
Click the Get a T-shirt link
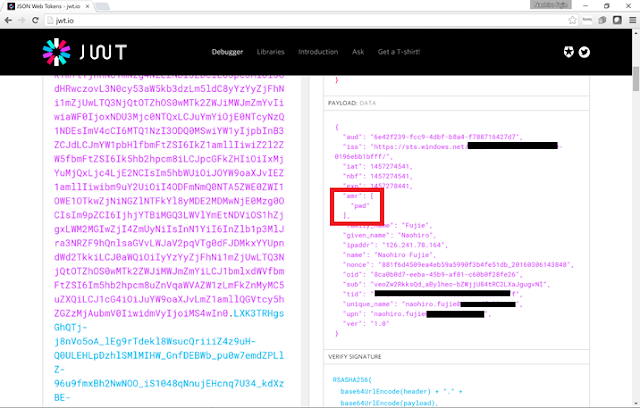point(399,52)
